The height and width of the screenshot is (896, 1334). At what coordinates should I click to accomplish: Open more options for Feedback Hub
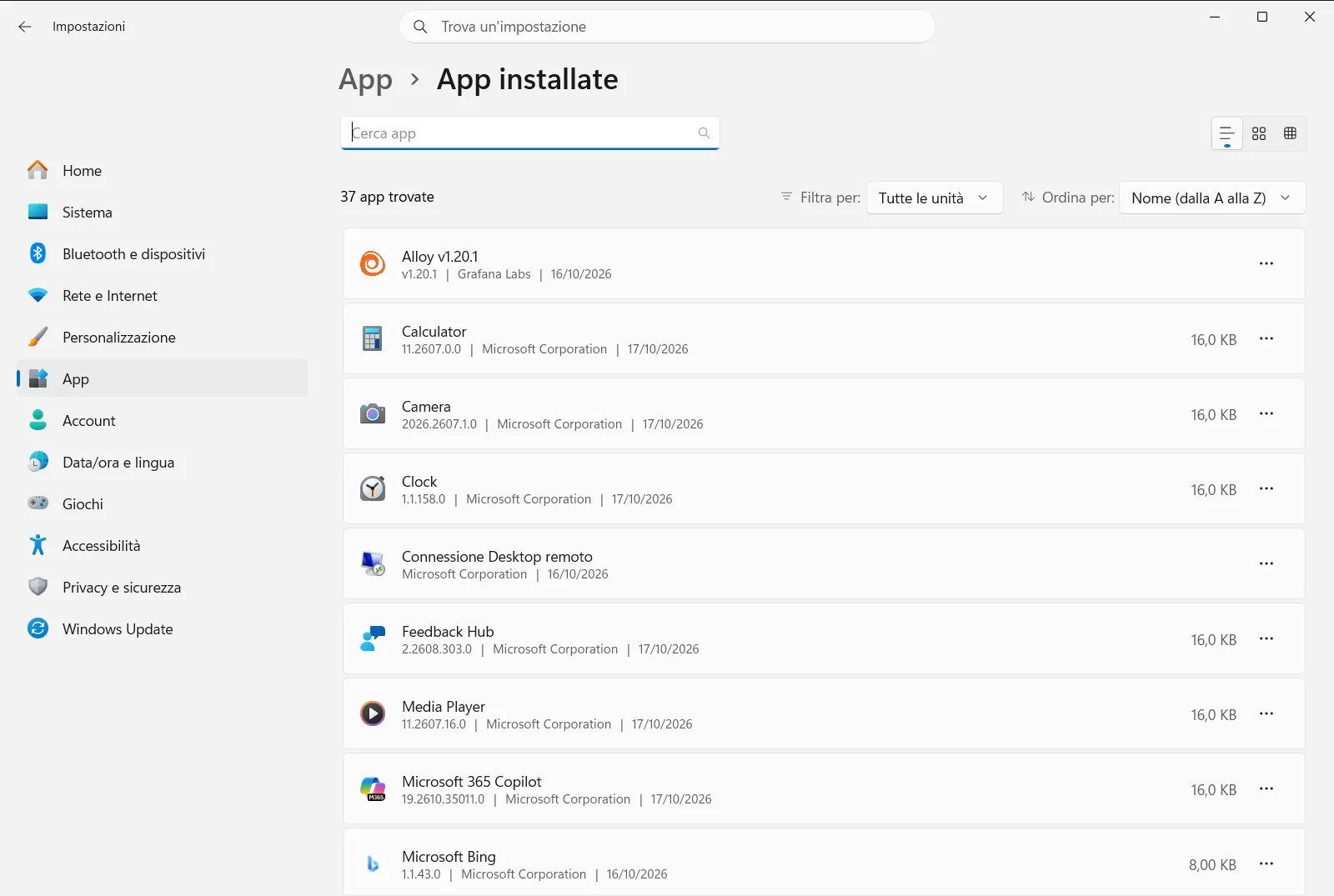[1266, 638]
